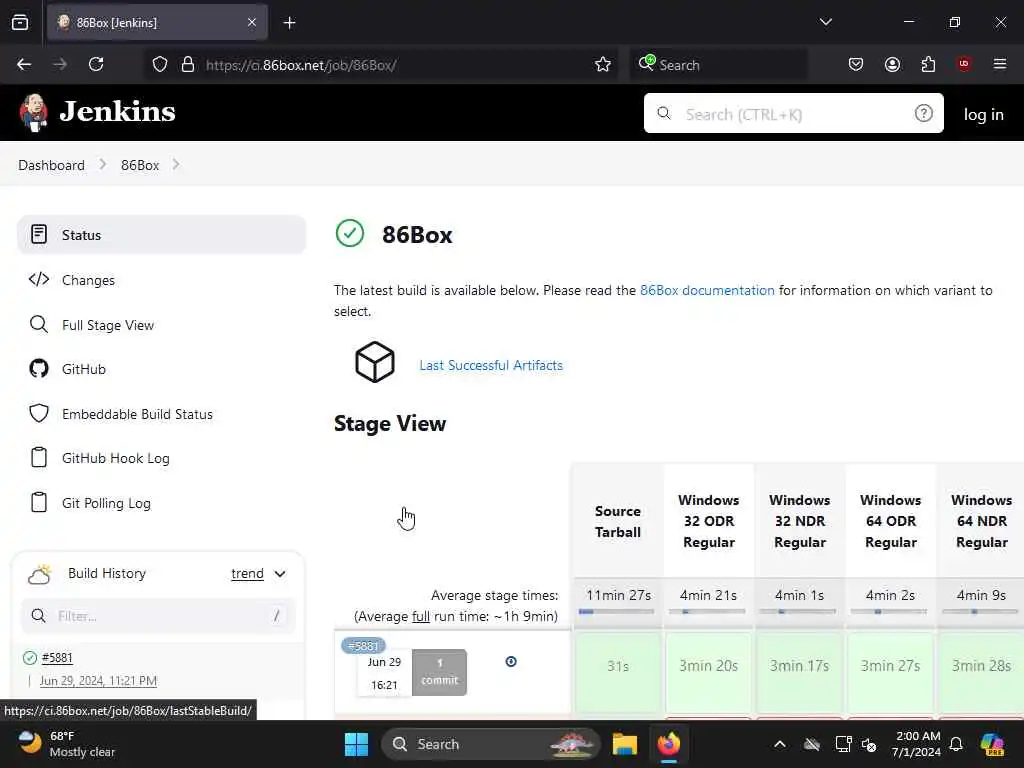The height and width of the screenshot is (768, 1024).
Task: Click the Windows 64 ODR average time bar
Action: (889, 611)
